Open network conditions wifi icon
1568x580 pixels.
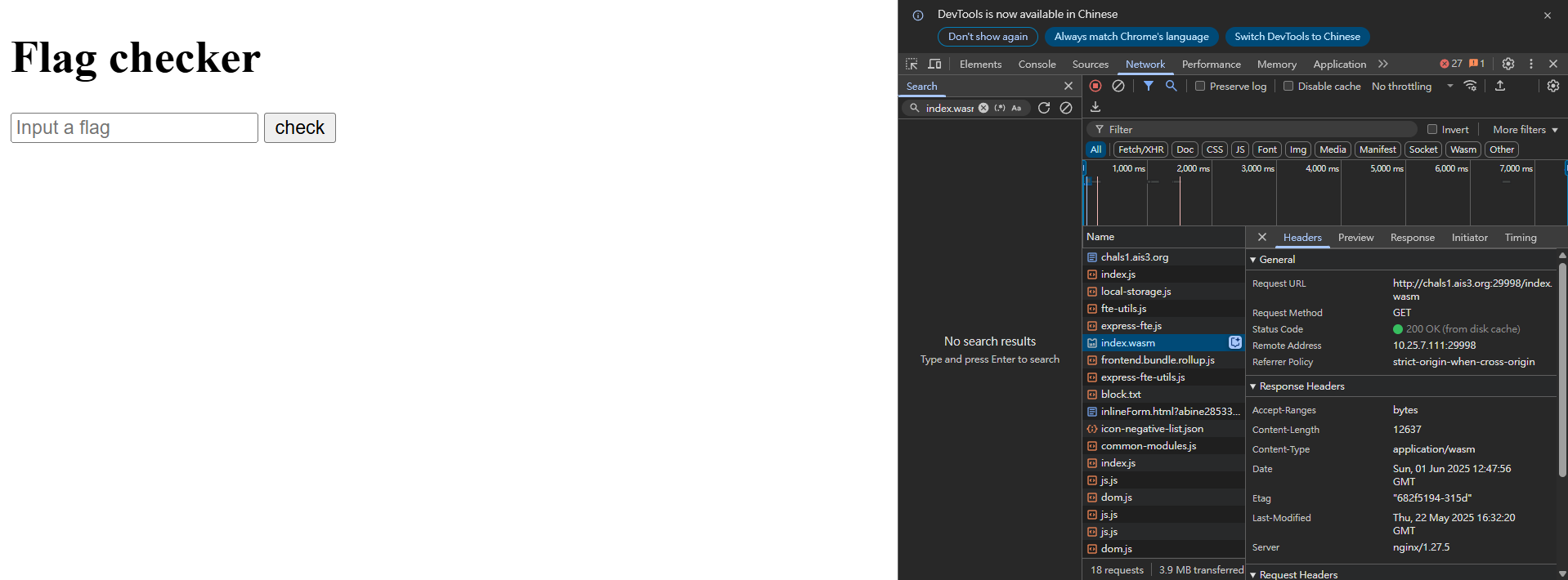[1470, 86]
